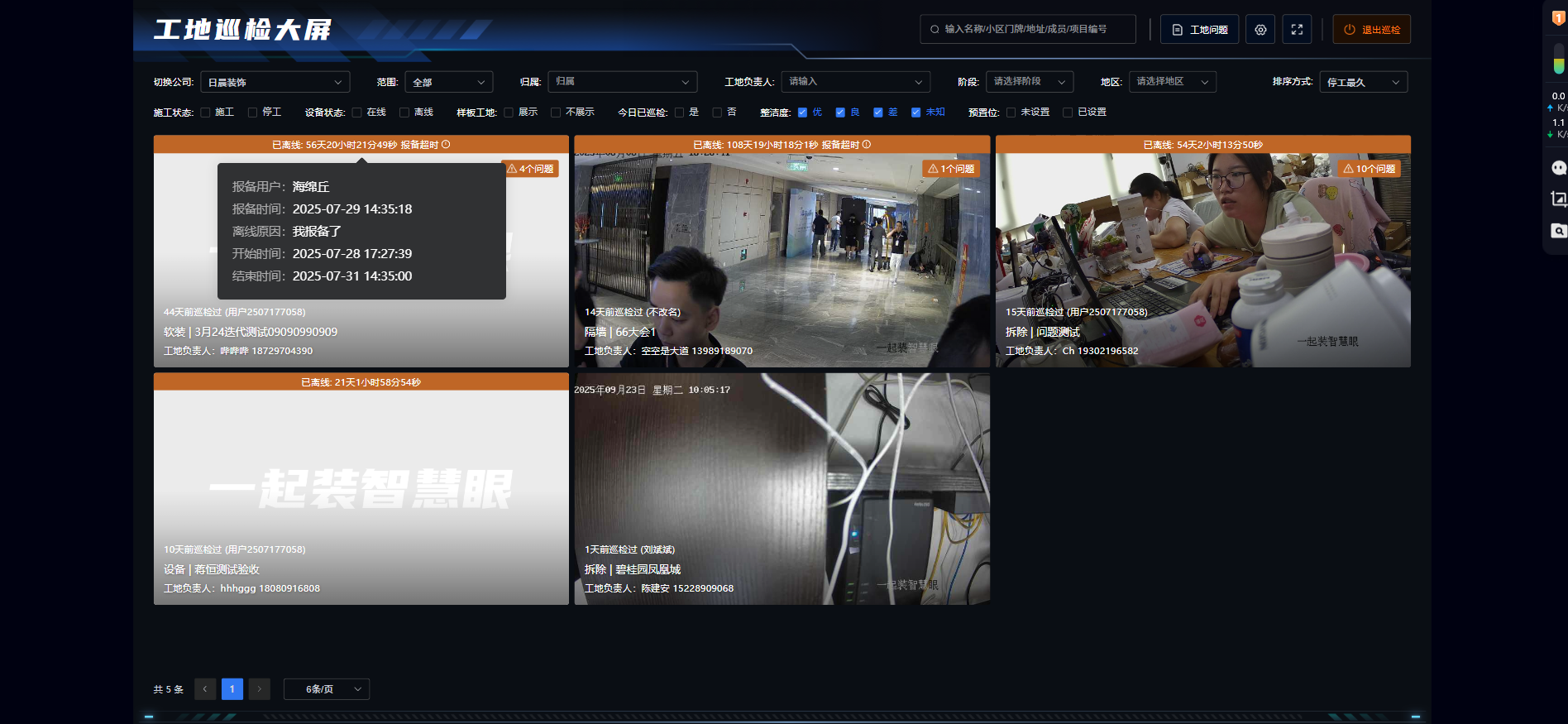1568x724 pixels.
Task: Click 工地负责人: hhhggg 18080916808 text
Action: click(x=241, y=588)
